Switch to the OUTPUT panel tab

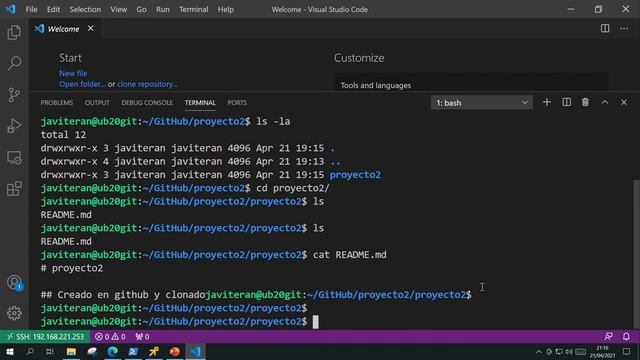(x=97, y=103)
